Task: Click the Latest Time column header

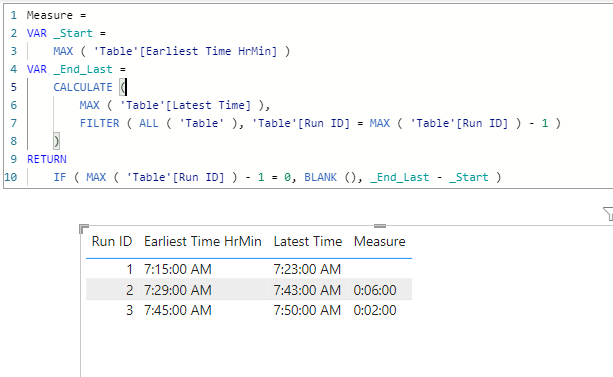Action: point(308,241)
